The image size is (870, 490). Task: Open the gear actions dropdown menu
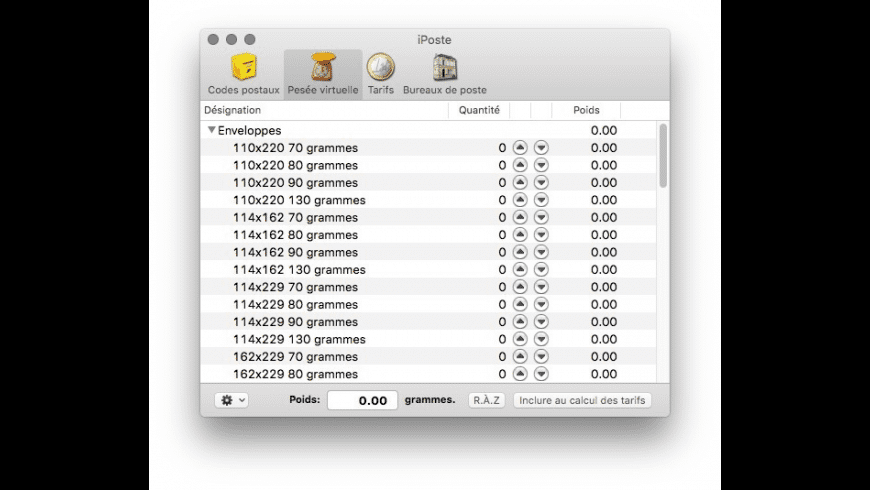(x=232, y=400)
